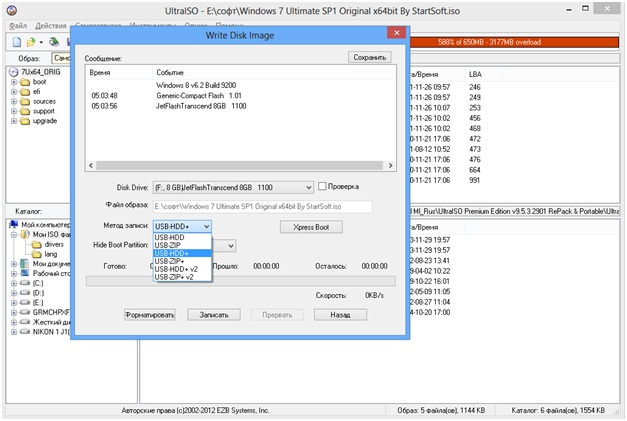Click the LBA column header

click(475, 74)
